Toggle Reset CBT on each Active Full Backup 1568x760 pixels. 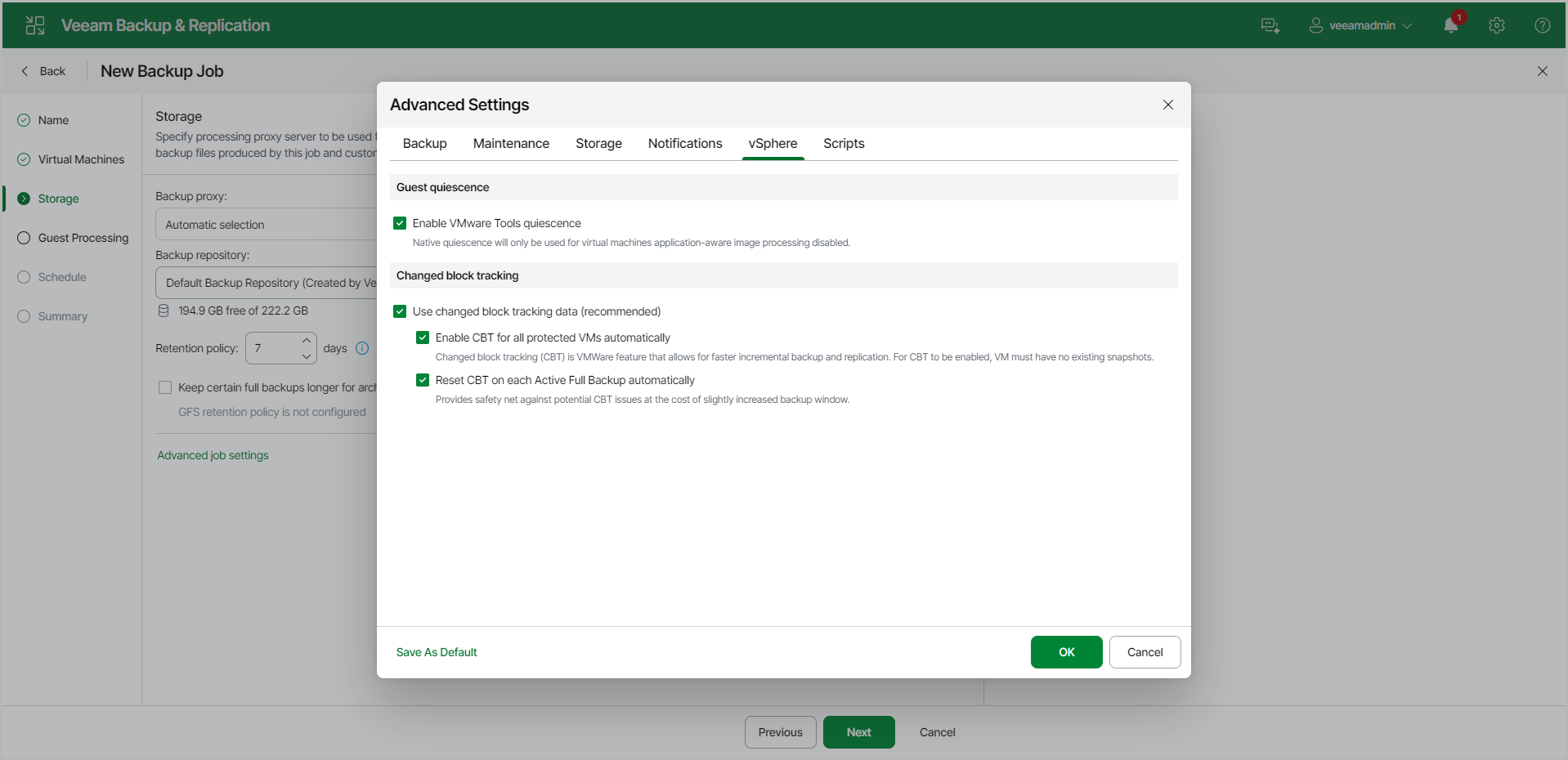423,380
